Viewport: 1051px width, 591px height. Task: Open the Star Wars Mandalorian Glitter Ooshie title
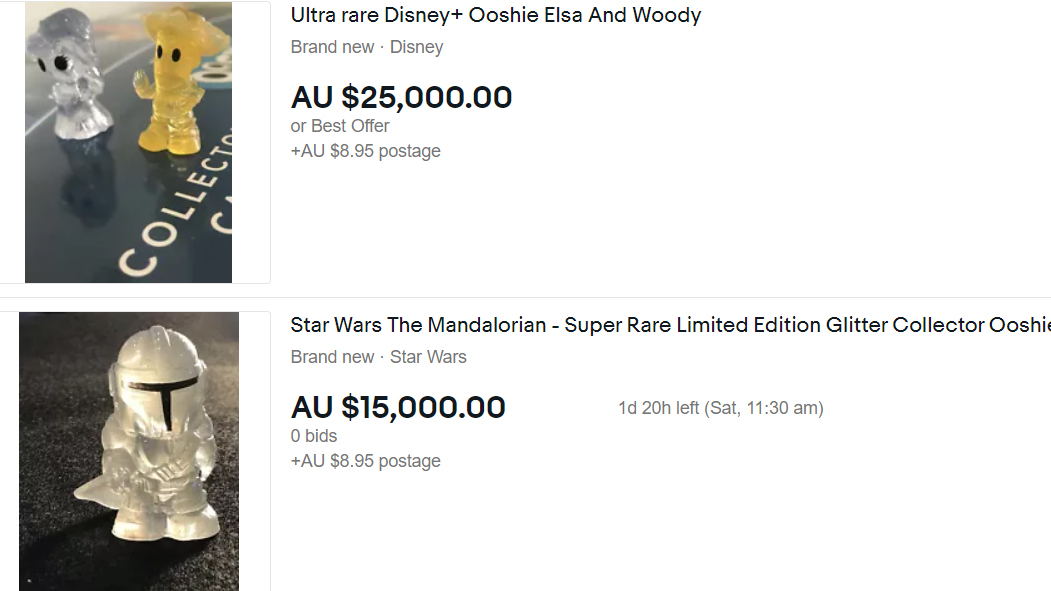(670, 326)
